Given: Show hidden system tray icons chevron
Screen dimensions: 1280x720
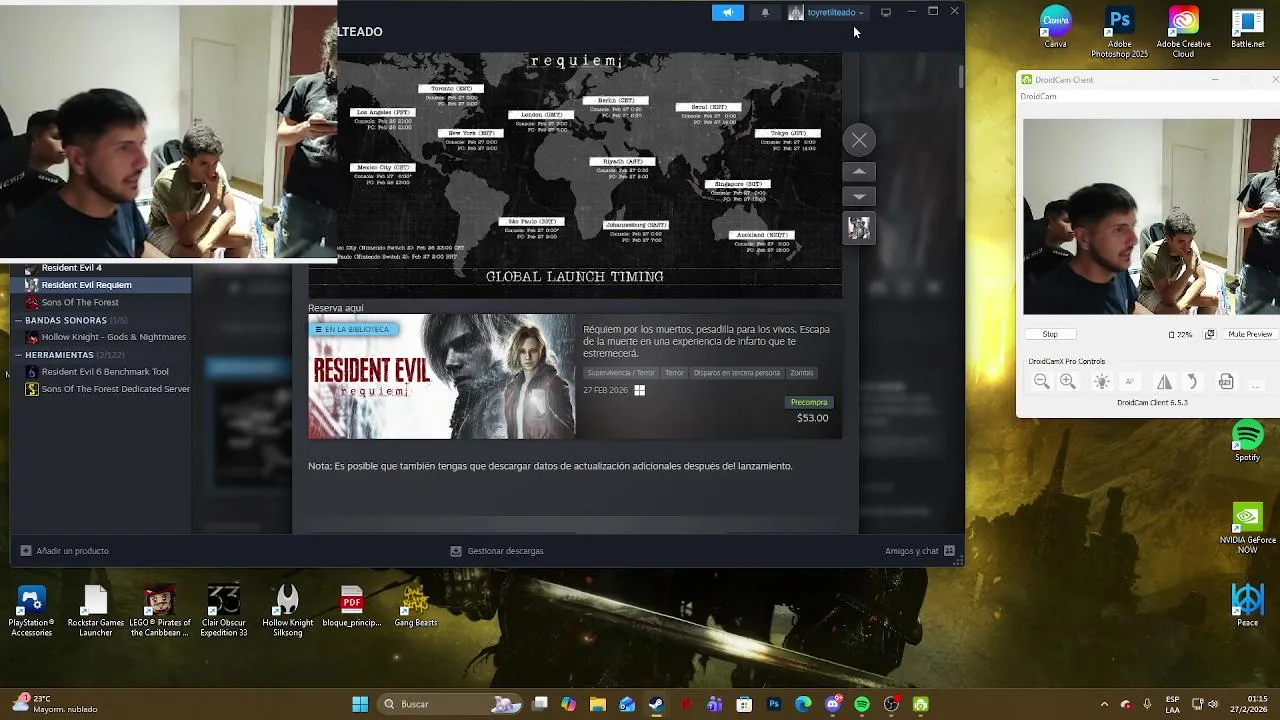Looking at the screenshot, I should pos(1104,704).
